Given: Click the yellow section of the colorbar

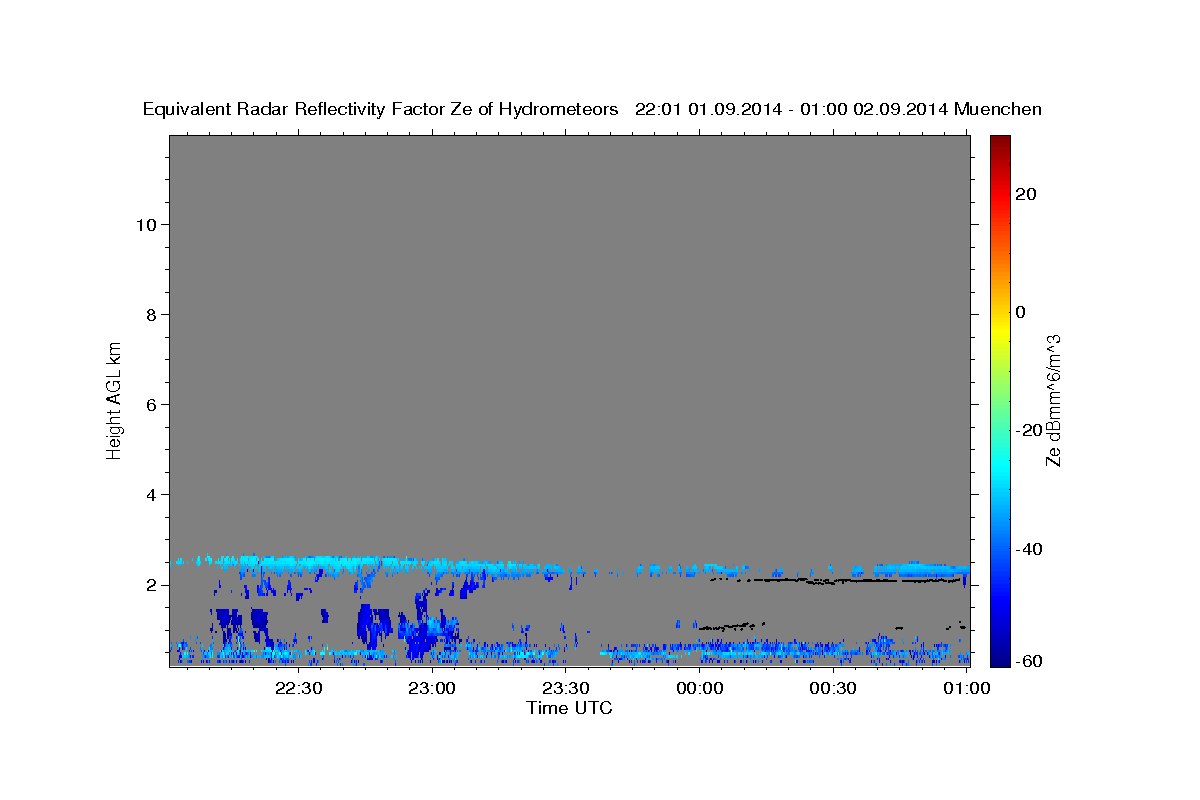Looking at the screenshot, I should pos(1000,330).
